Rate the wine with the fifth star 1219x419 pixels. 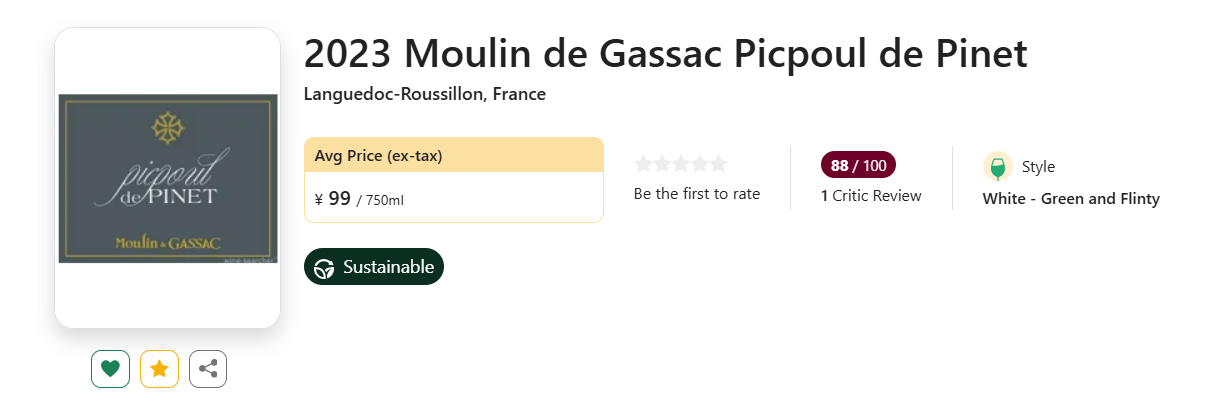point(718,164)
